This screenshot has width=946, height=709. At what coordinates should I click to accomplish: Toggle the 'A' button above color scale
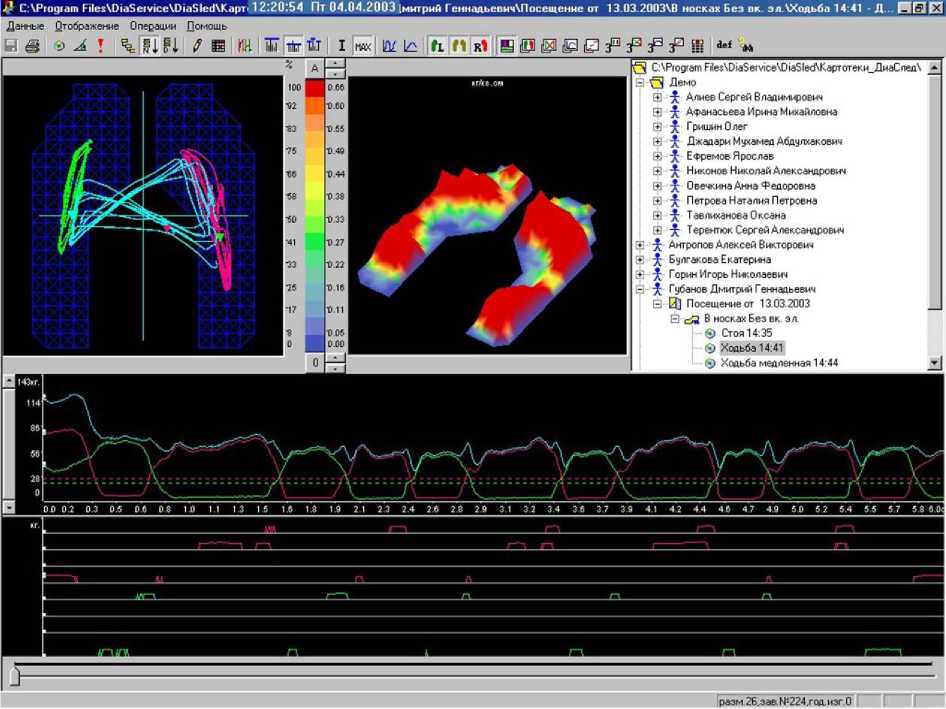315,68
